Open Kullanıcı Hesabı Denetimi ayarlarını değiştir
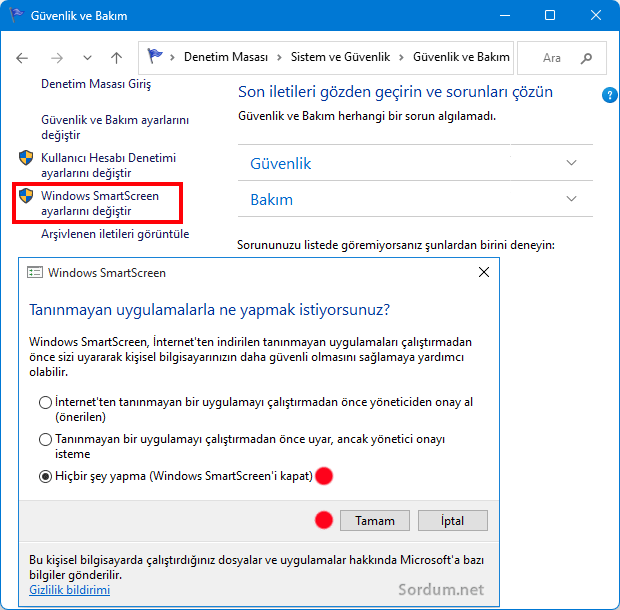 point(108,165)
